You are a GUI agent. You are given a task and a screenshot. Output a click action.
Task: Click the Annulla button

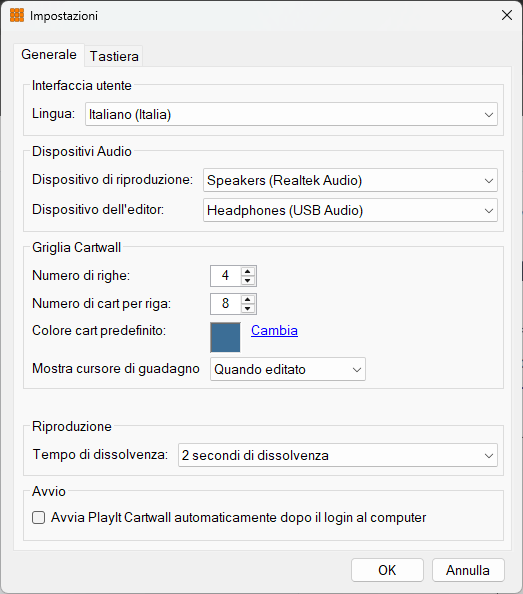(x=468, y=570)
